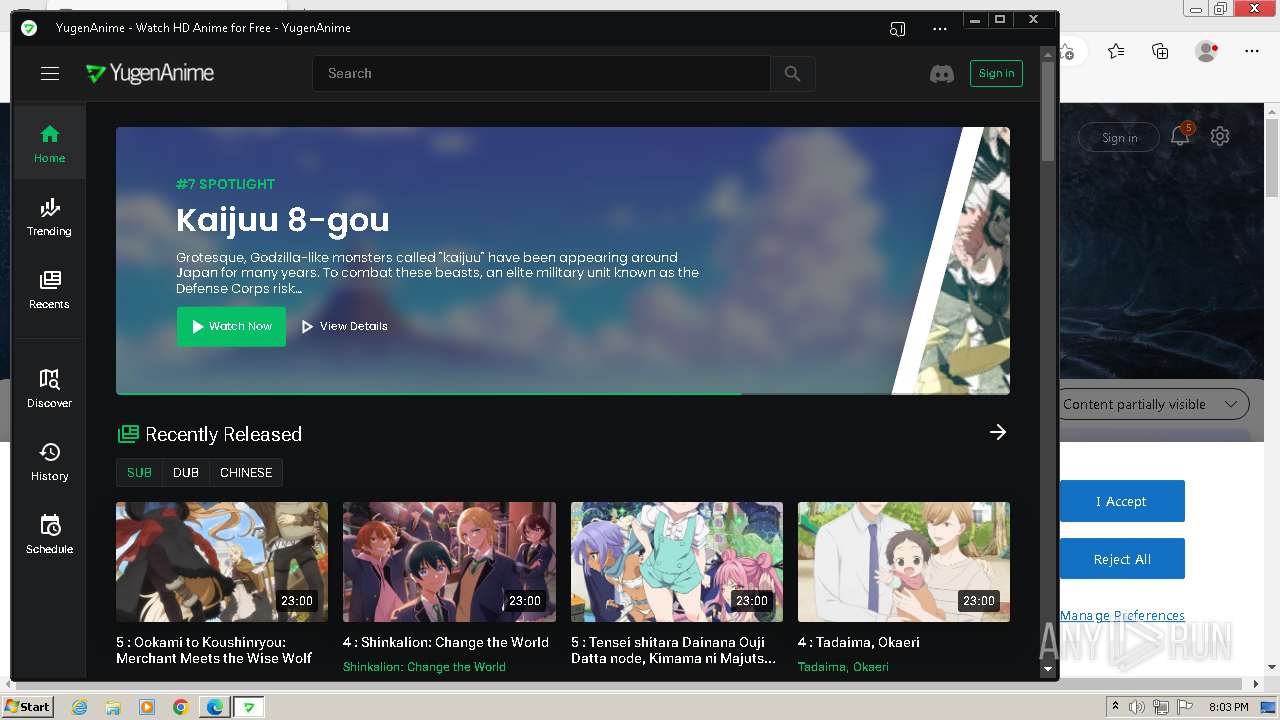Image resolution: width=1280 pixels, height=720 pixels.
Task: Open Ookami to Koushinryou episode thumbnail
Action: tap(222, 561)
